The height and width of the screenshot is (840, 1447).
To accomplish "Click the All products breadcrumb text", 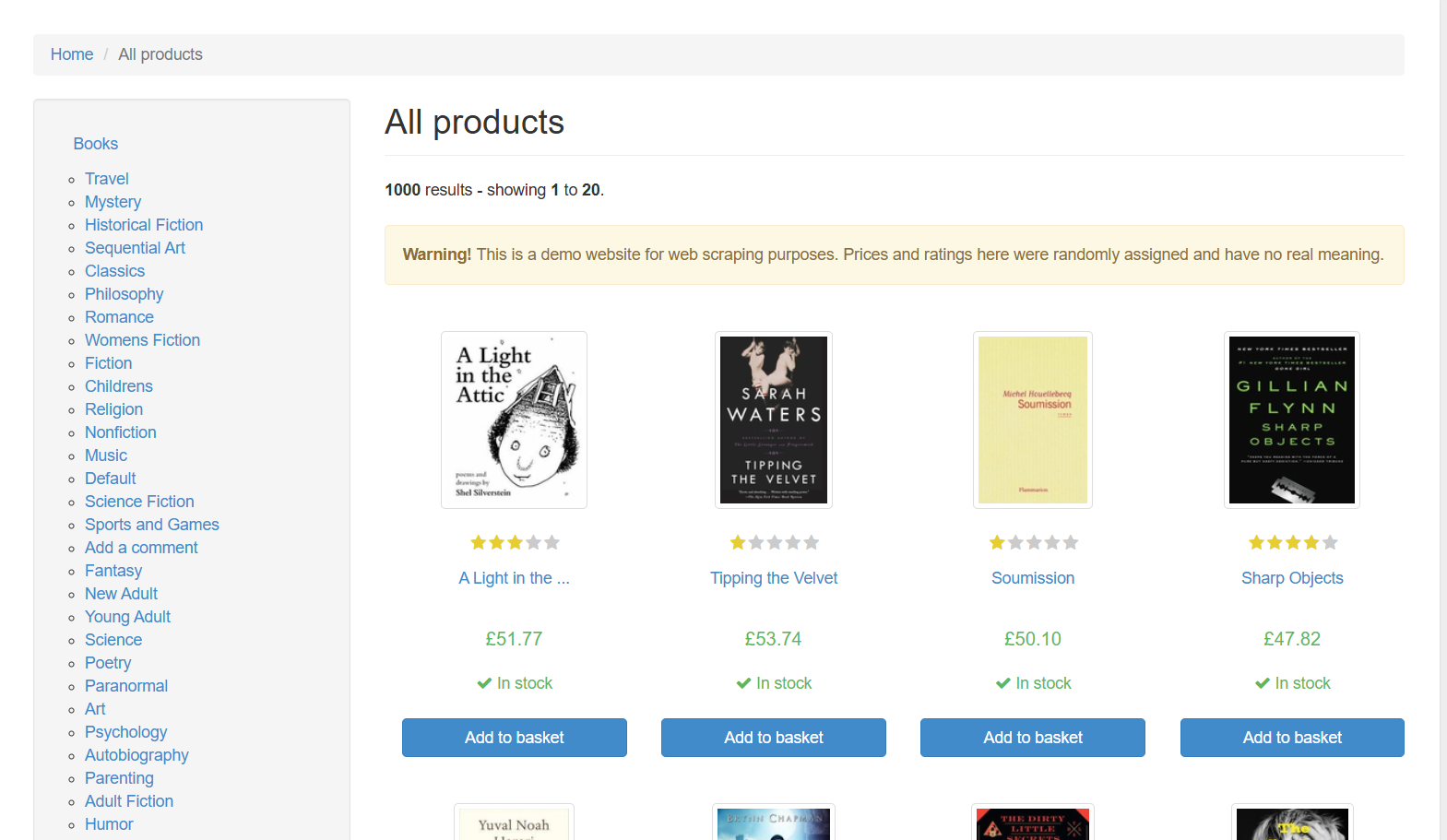I will pos(160,54).
